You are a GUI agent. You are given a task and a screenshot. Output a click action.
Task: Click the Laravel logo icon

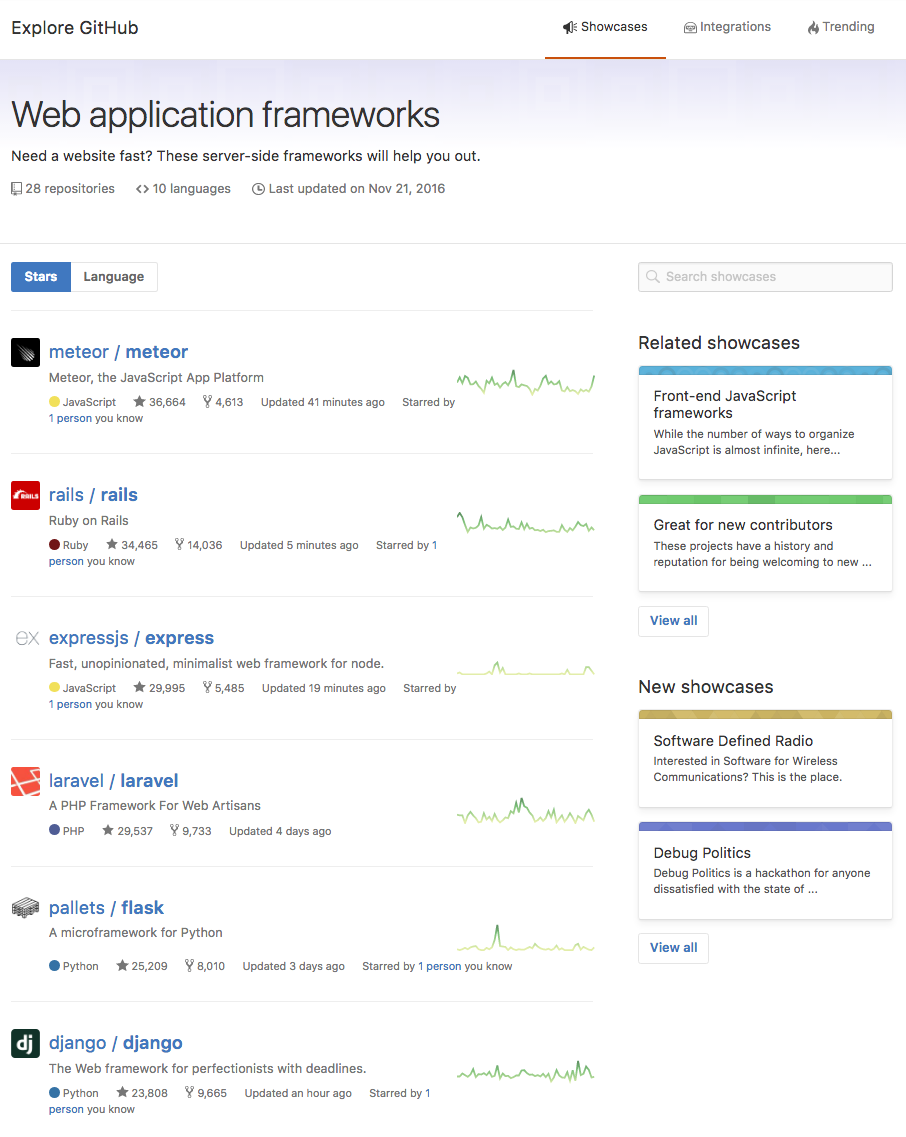tap(25, 781)
